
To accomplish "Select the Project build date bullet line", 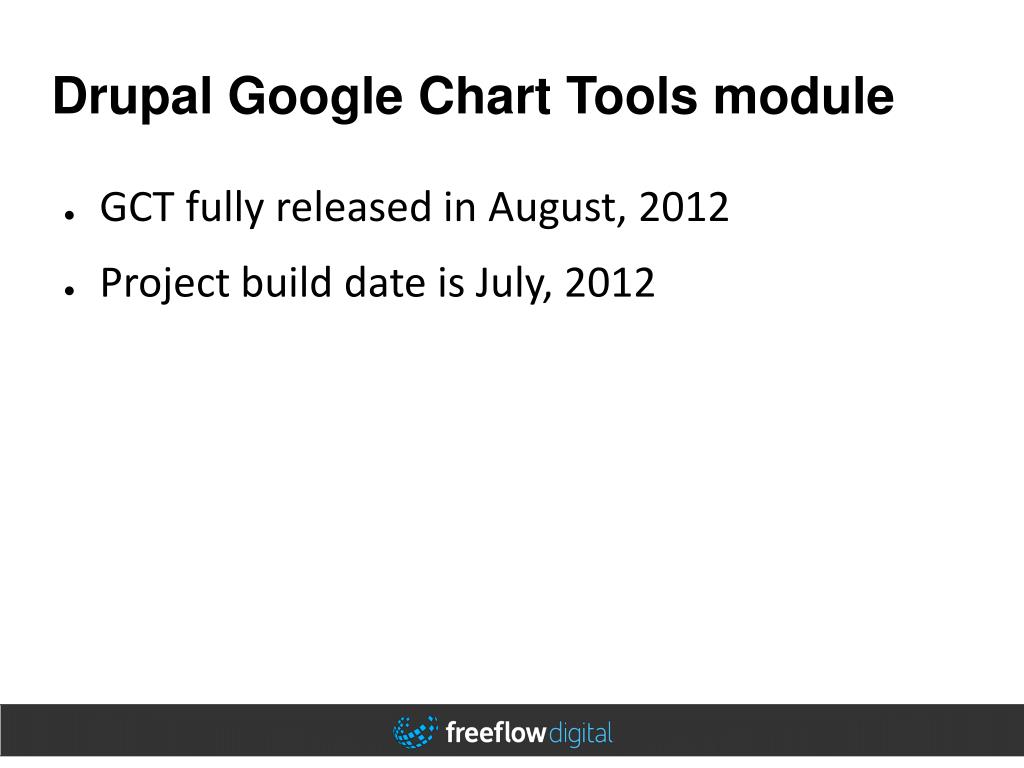I will [x=377, y=283].
